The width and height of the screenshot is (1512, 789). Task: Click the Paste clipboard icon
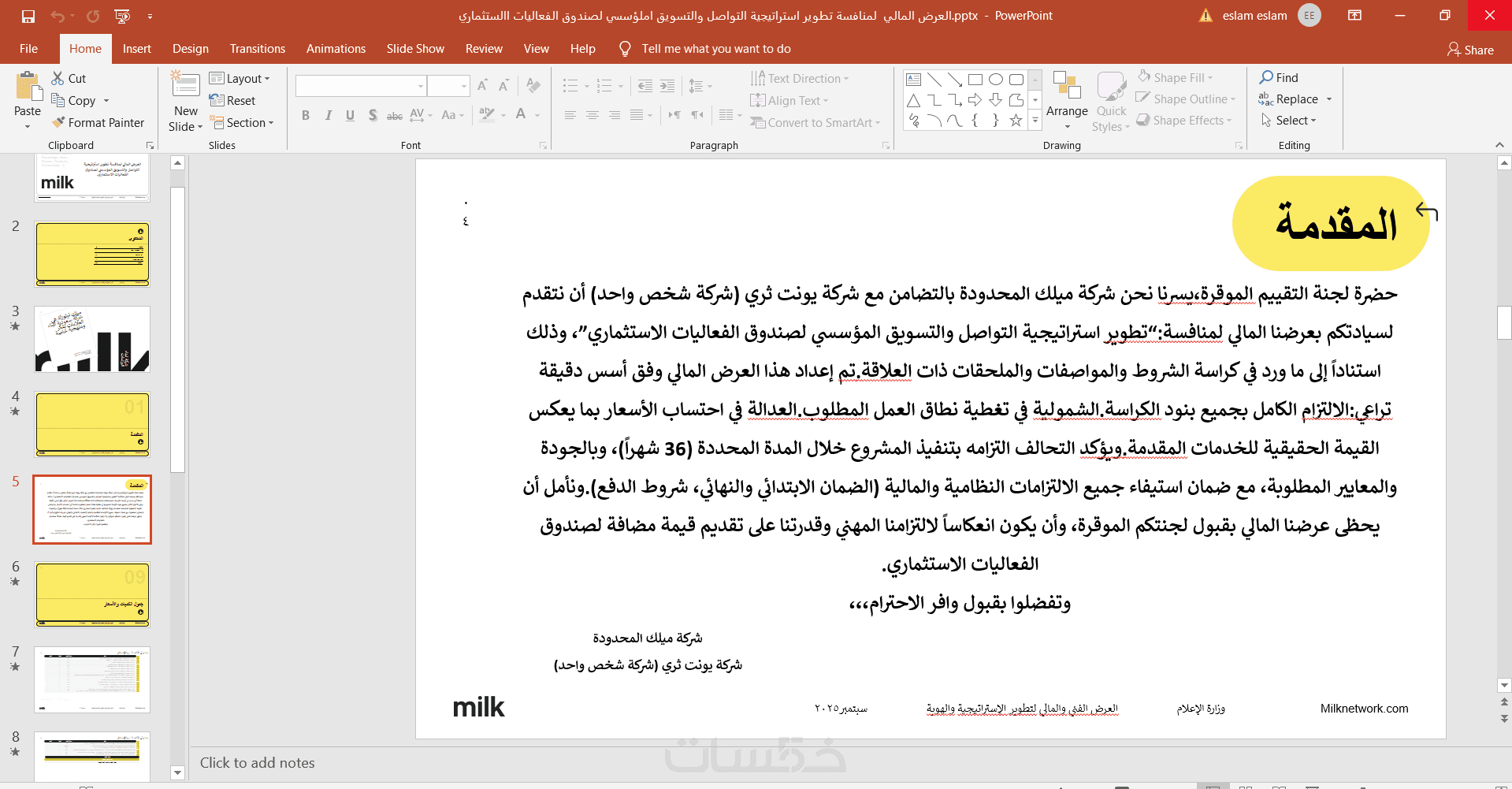[28, 87]
